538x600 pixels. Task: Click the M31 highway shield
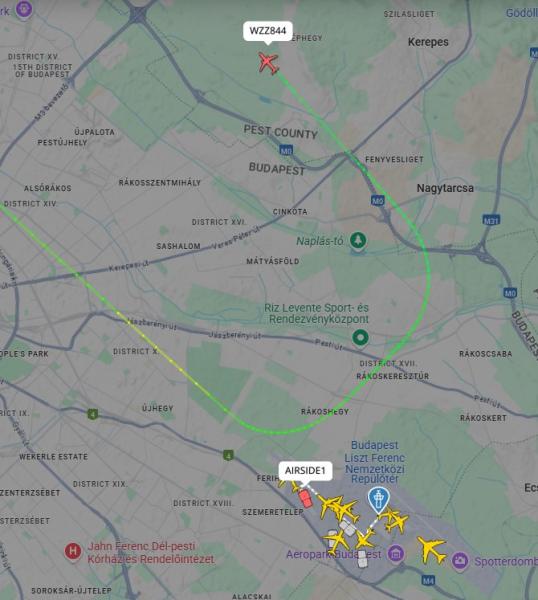491,220
